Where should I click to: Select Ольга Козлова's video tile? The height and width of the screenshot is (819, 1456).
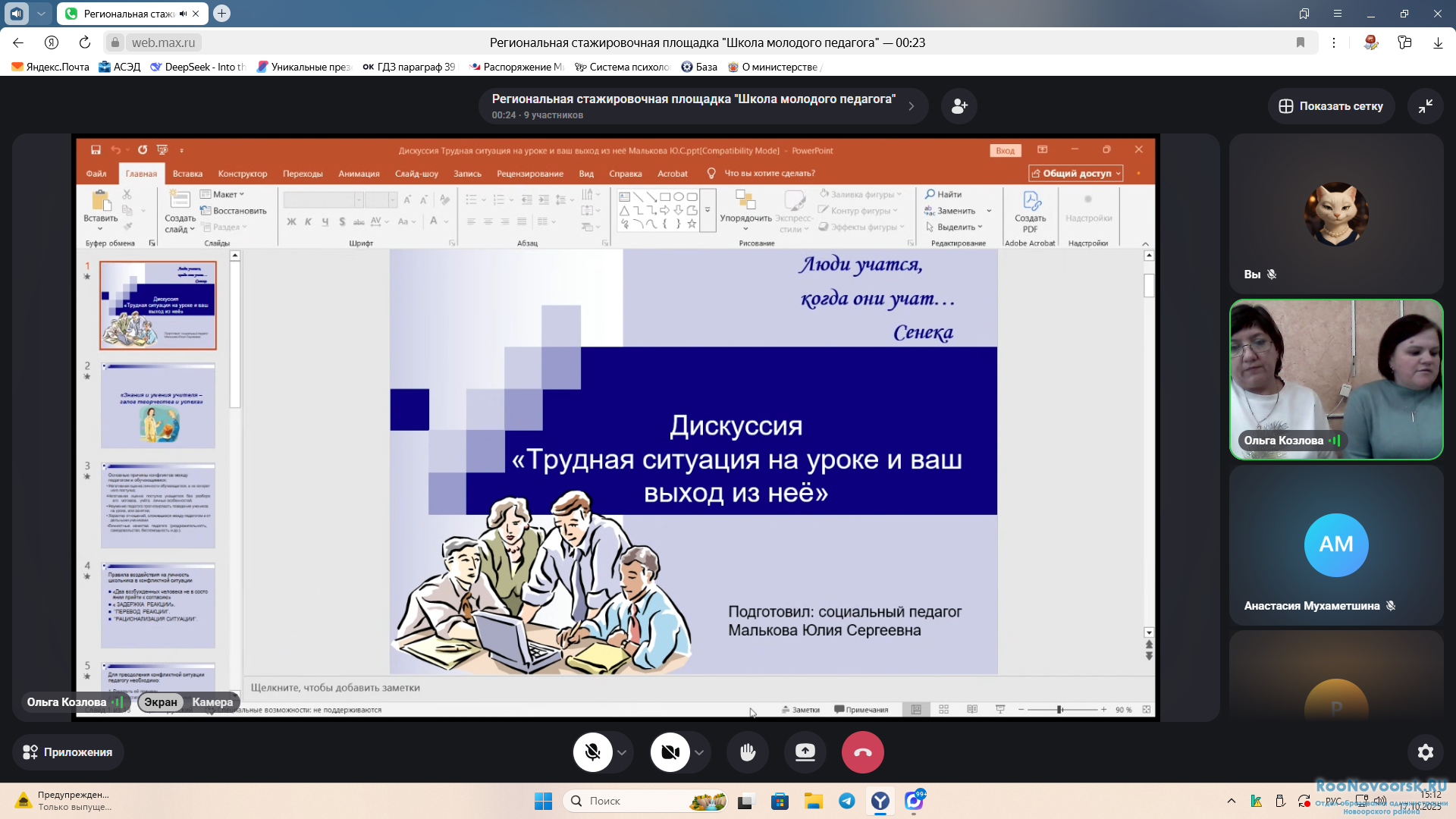(1335, 379)
